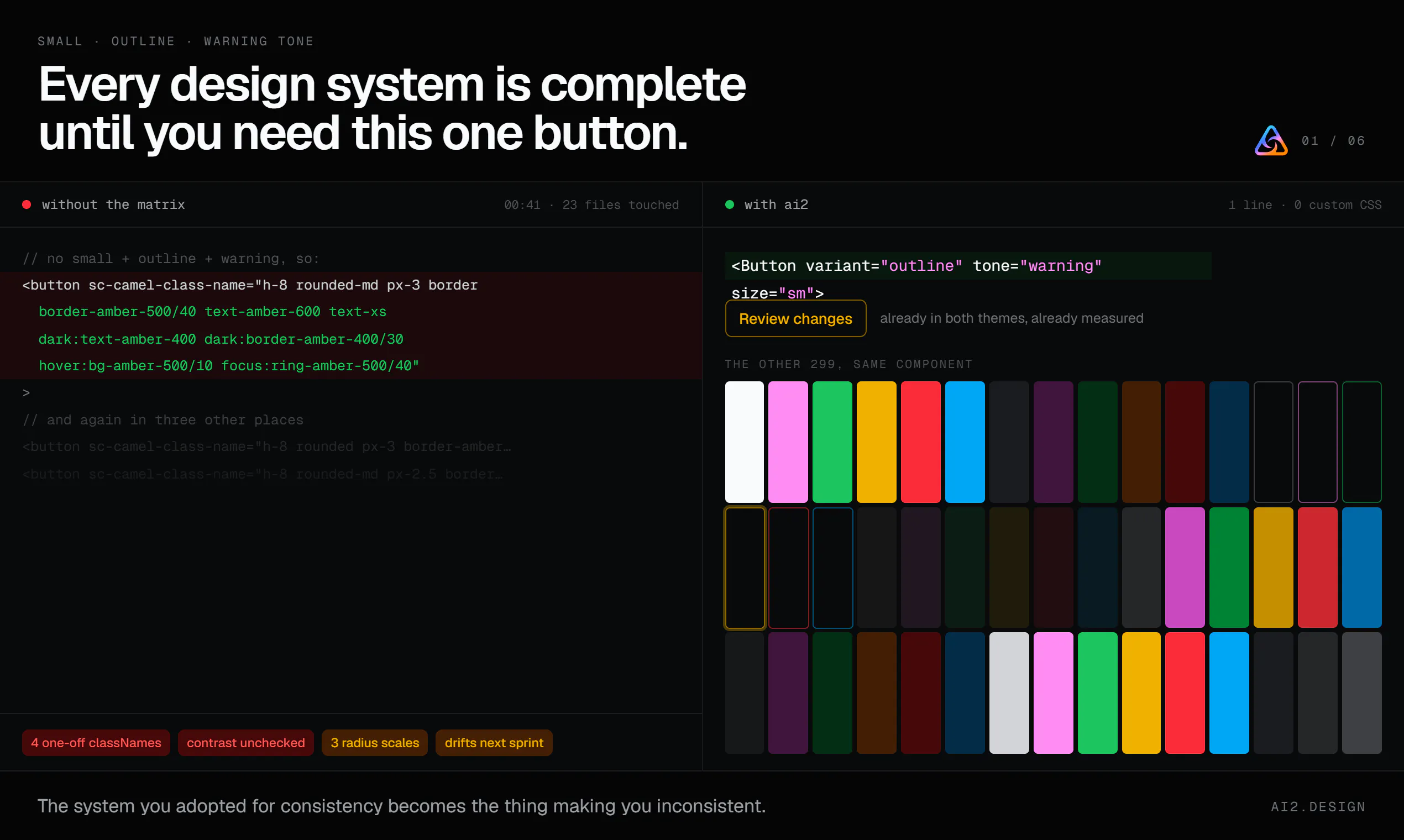Select the solid white swatch
1404x840 pixels.
coord(745,442)
